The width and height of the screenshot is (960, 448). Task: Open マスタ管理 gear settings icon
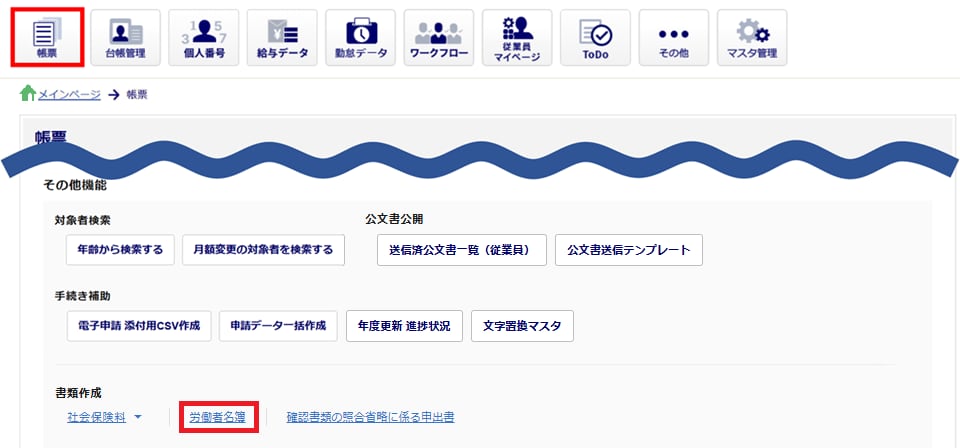click(x=752, y=38)
